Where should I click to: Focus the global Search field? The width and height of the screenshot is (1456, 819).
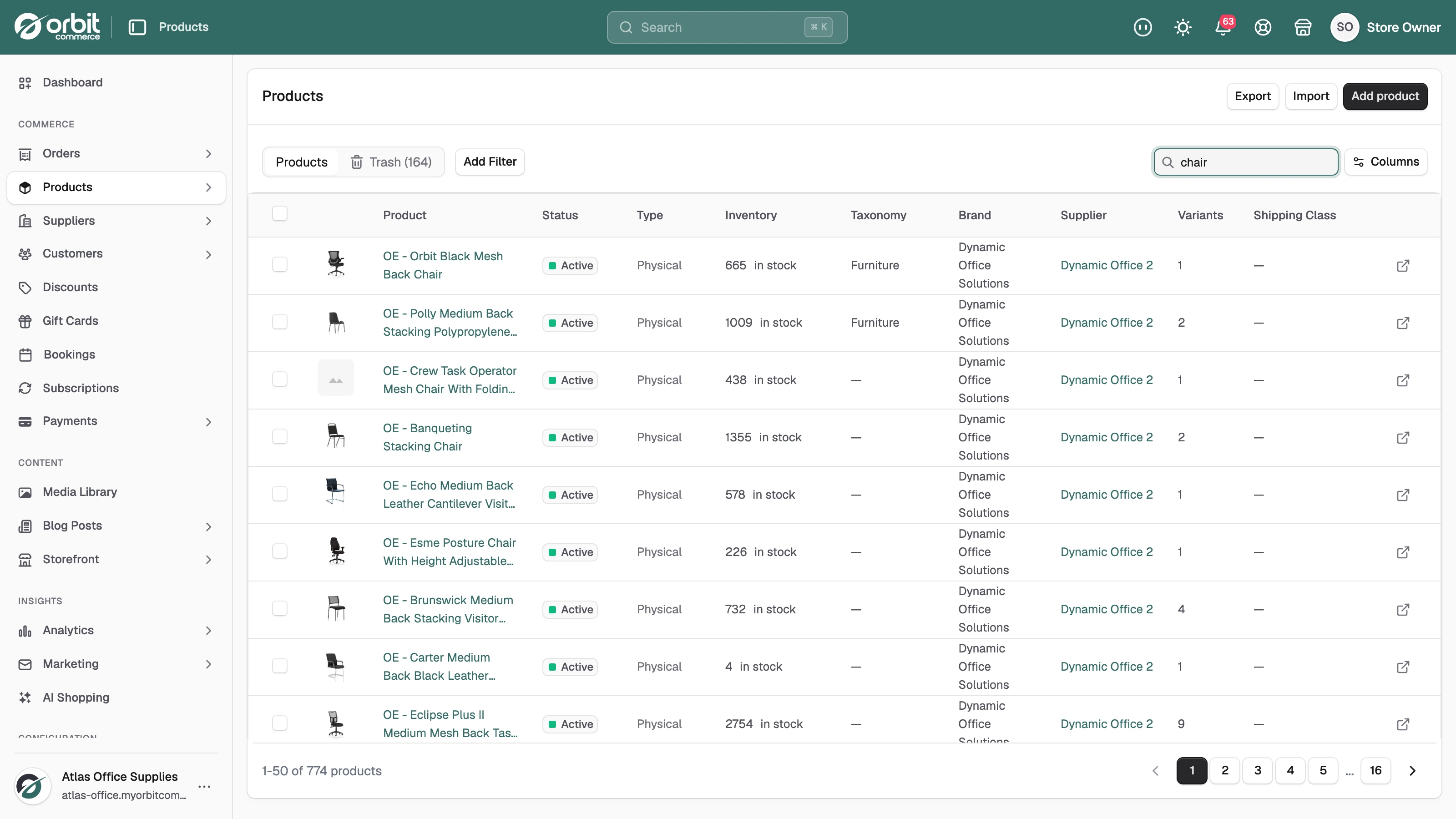pyautogui.click(x=727, y=27)
